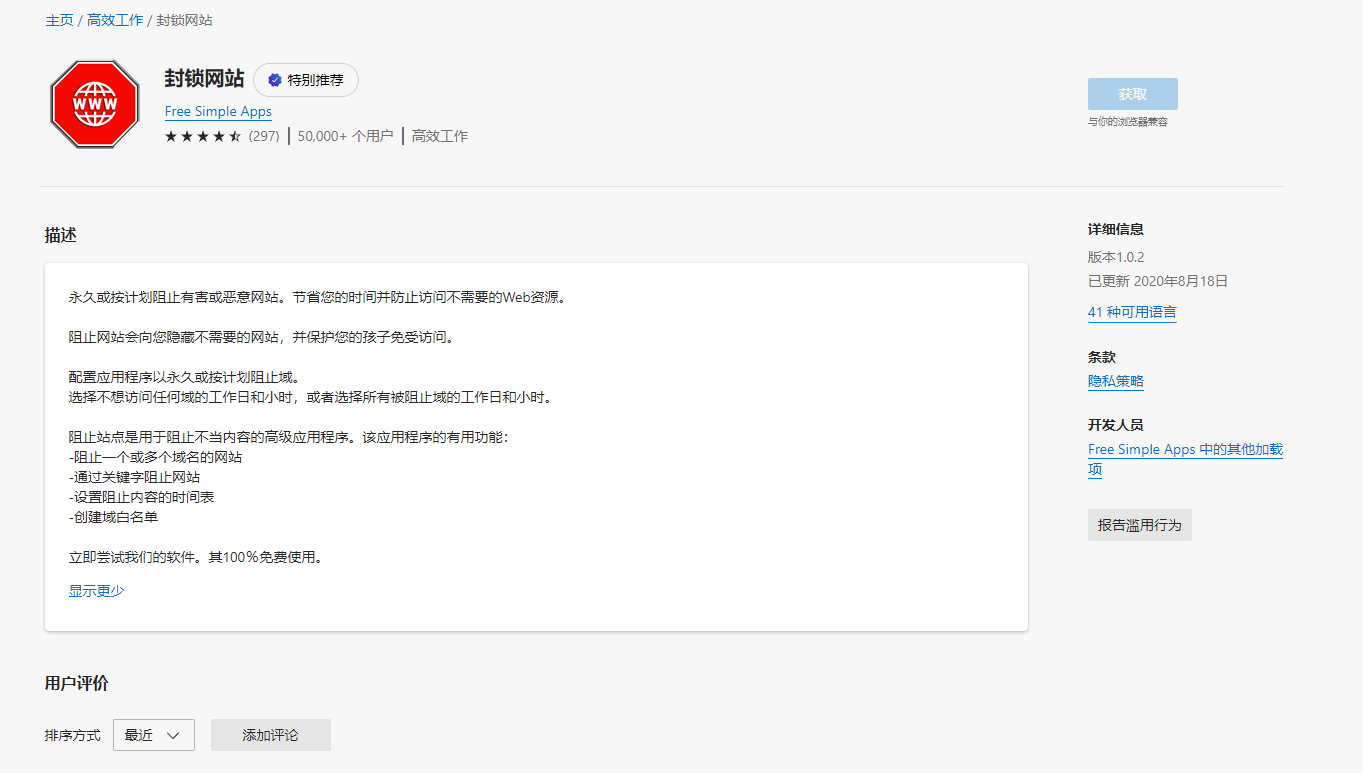The height and width of the screenshot is (773, 1363).
Task: Click the 用户评价 section heading
Action: (77, 683)
